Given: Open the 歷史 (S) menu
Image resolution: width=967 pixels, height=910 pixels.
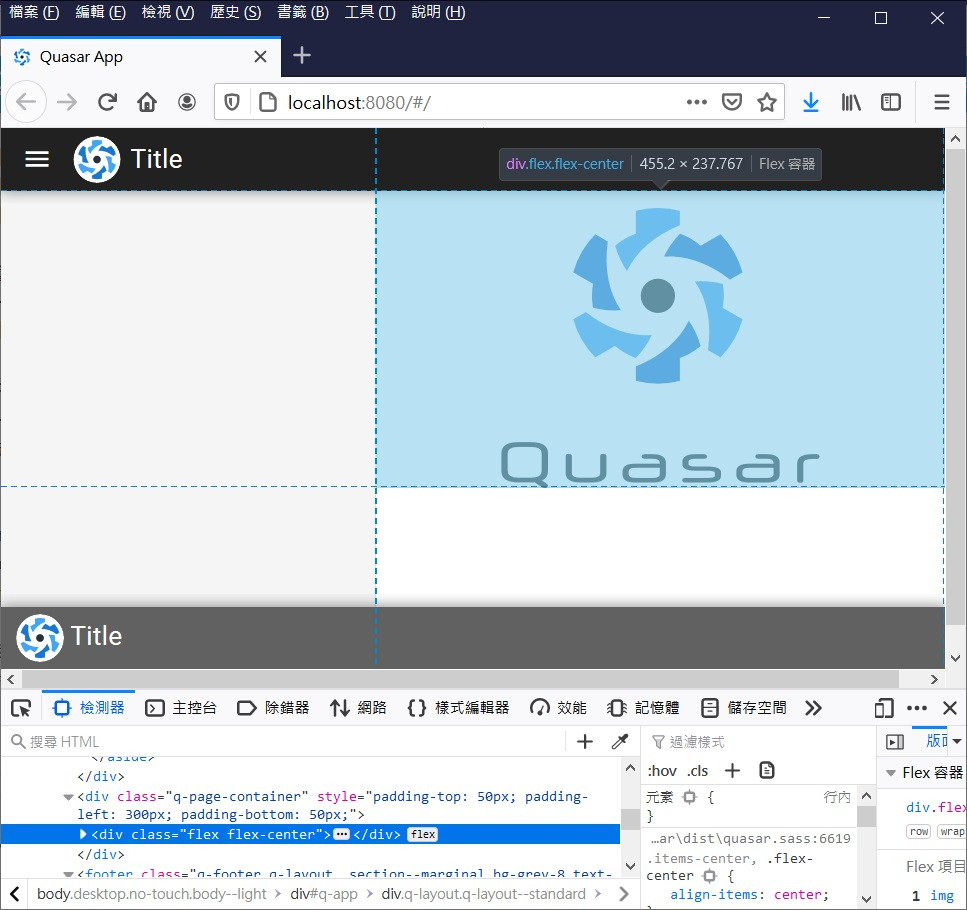Looking at the screenshot, I should [236, 12].
